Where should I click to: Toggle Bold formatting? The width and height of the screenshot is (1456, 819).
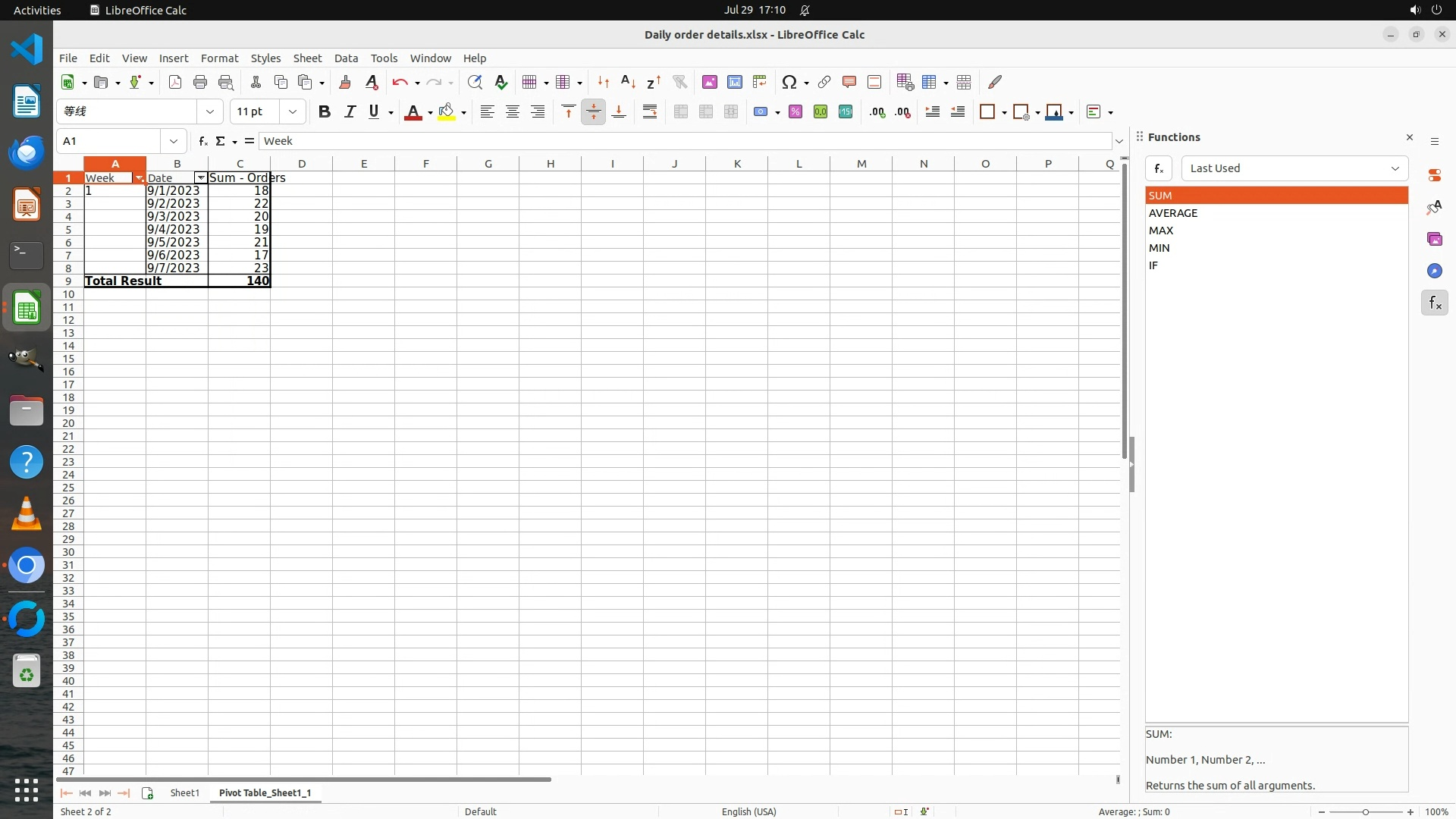[x=325, y=111]
